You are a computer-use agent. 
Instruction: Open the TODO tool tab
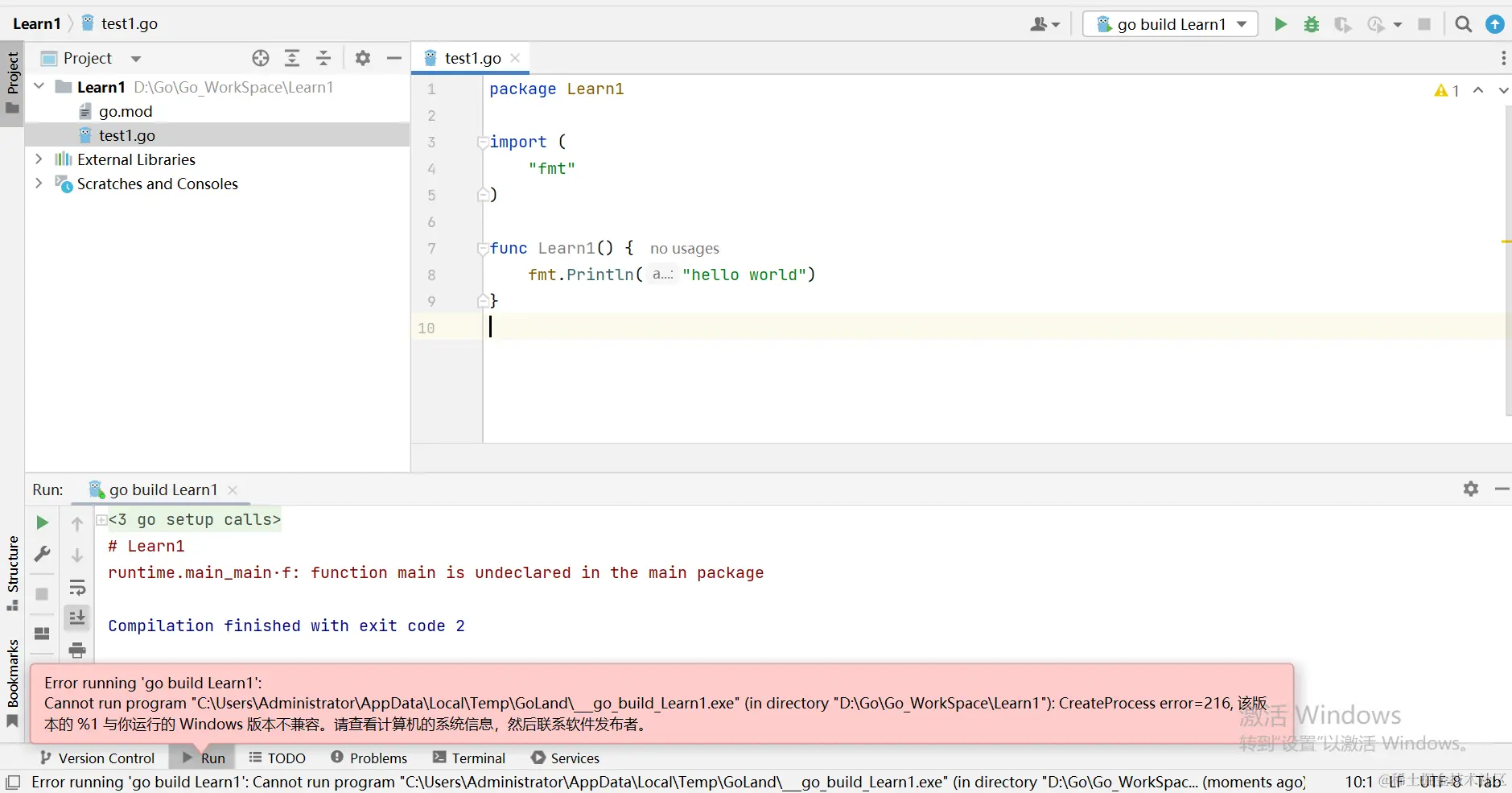point(278,758)
